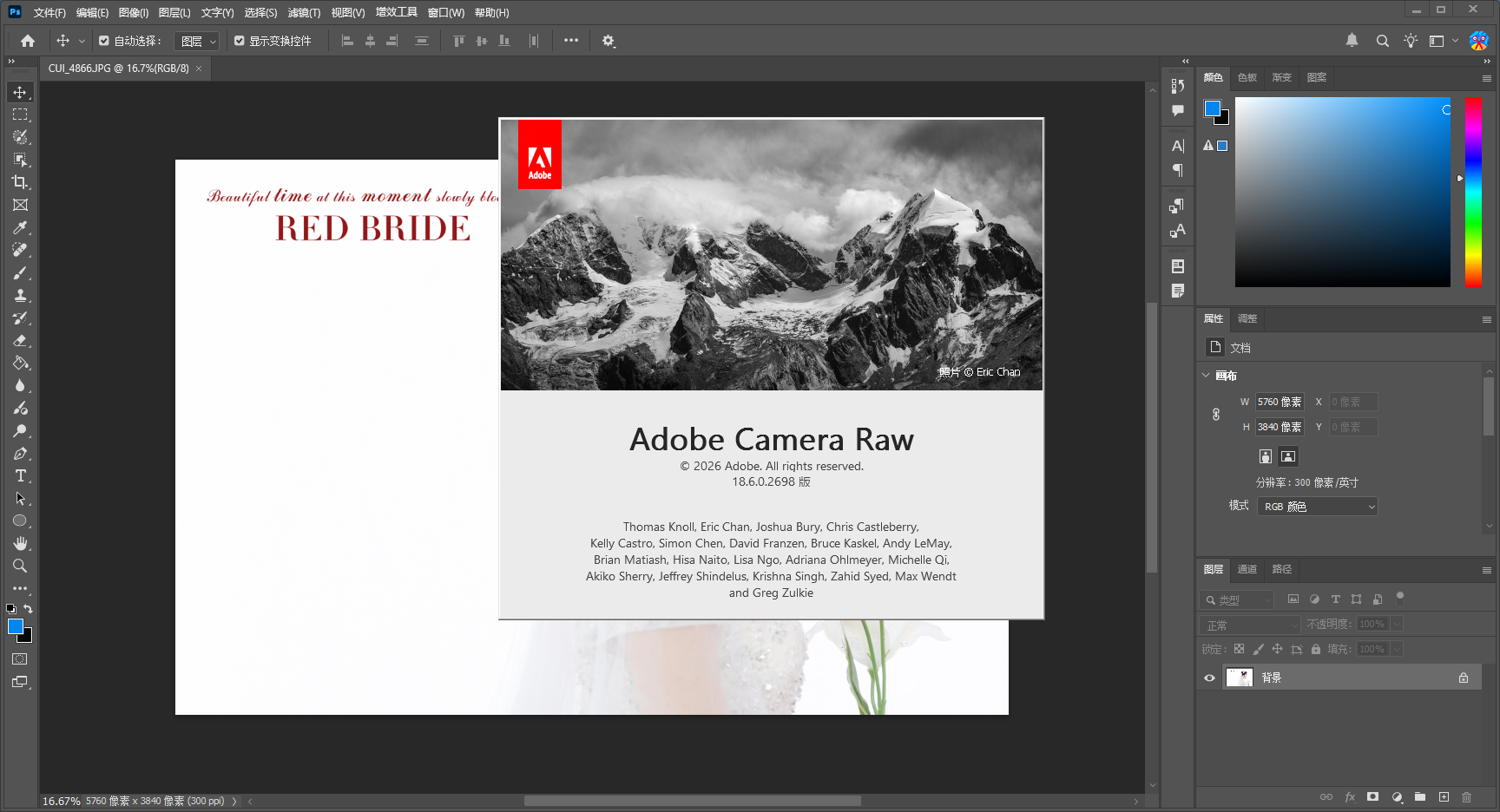Viewport: 1500px width, 812px height.
Task: Select the Path Selection tool
Action: pos(20,498)
